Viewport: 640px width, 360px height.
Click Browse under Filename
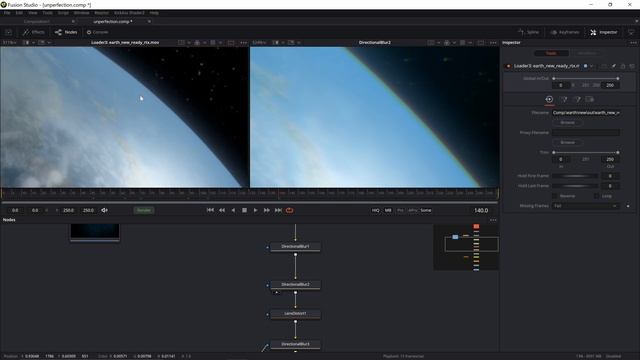(x=567, y=122)
